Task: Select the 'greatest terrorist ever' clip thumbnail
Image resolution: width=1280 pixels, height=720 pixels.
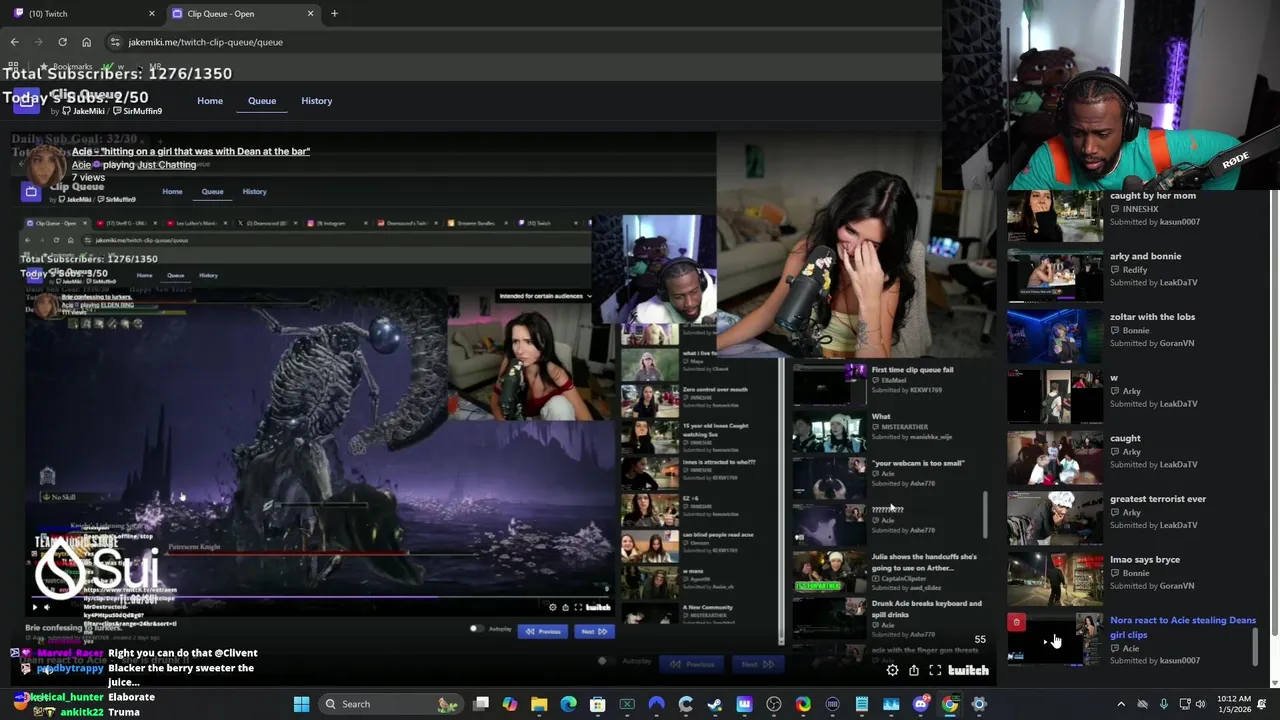Action: pos(1054,518)
